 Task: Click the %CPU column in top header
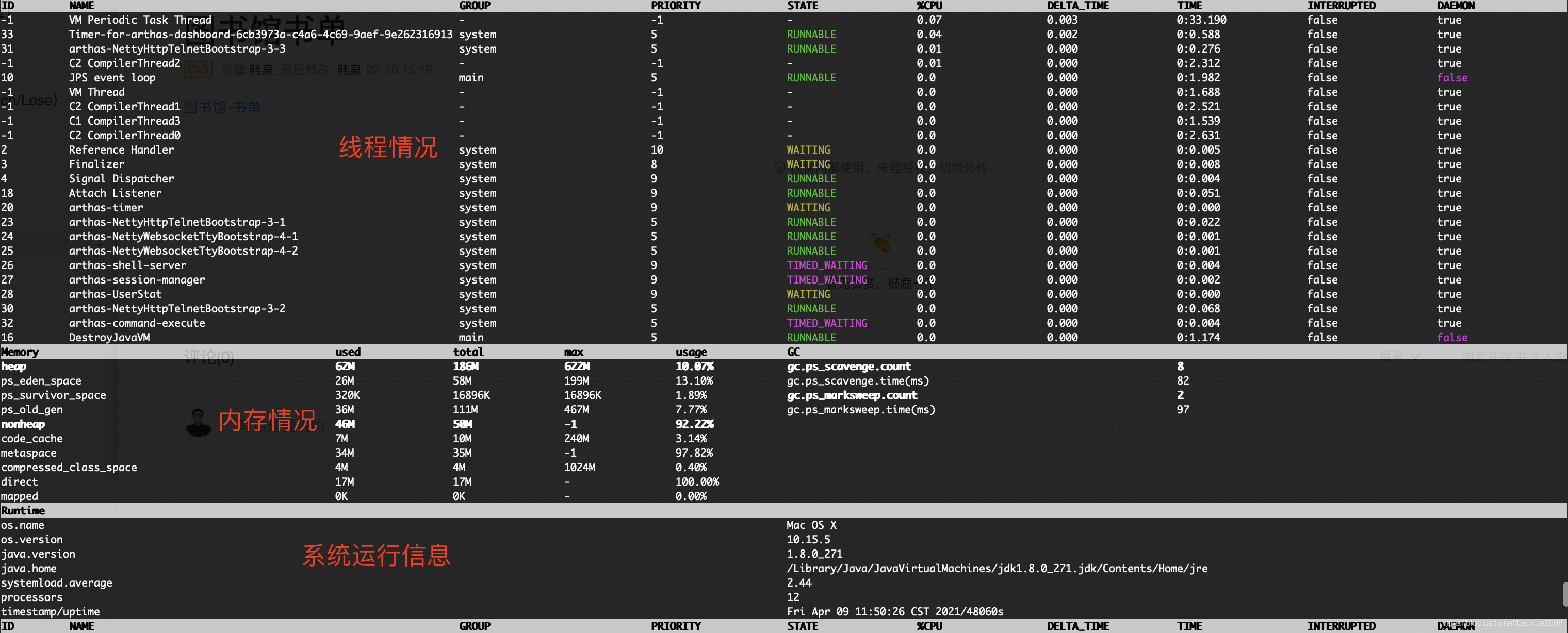[929, 6]
